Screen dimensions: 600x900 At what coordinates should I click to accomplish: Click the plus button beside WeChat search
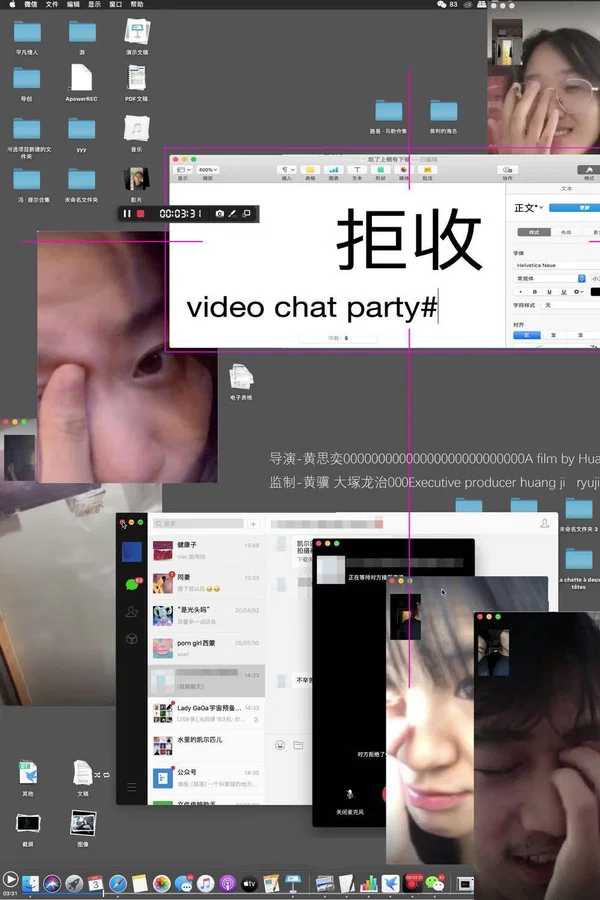[253, 524]
